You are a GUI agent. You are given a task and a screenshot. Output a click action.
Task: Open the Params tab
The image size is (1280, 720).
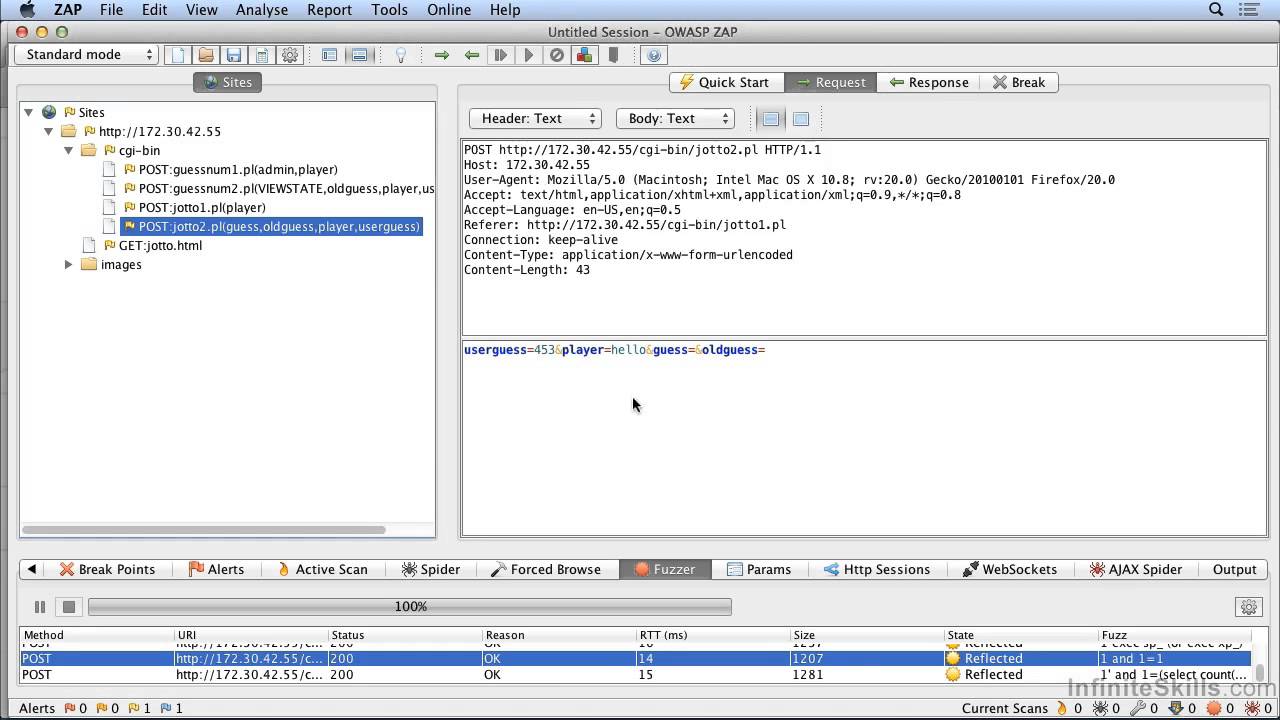click(759, 569)
